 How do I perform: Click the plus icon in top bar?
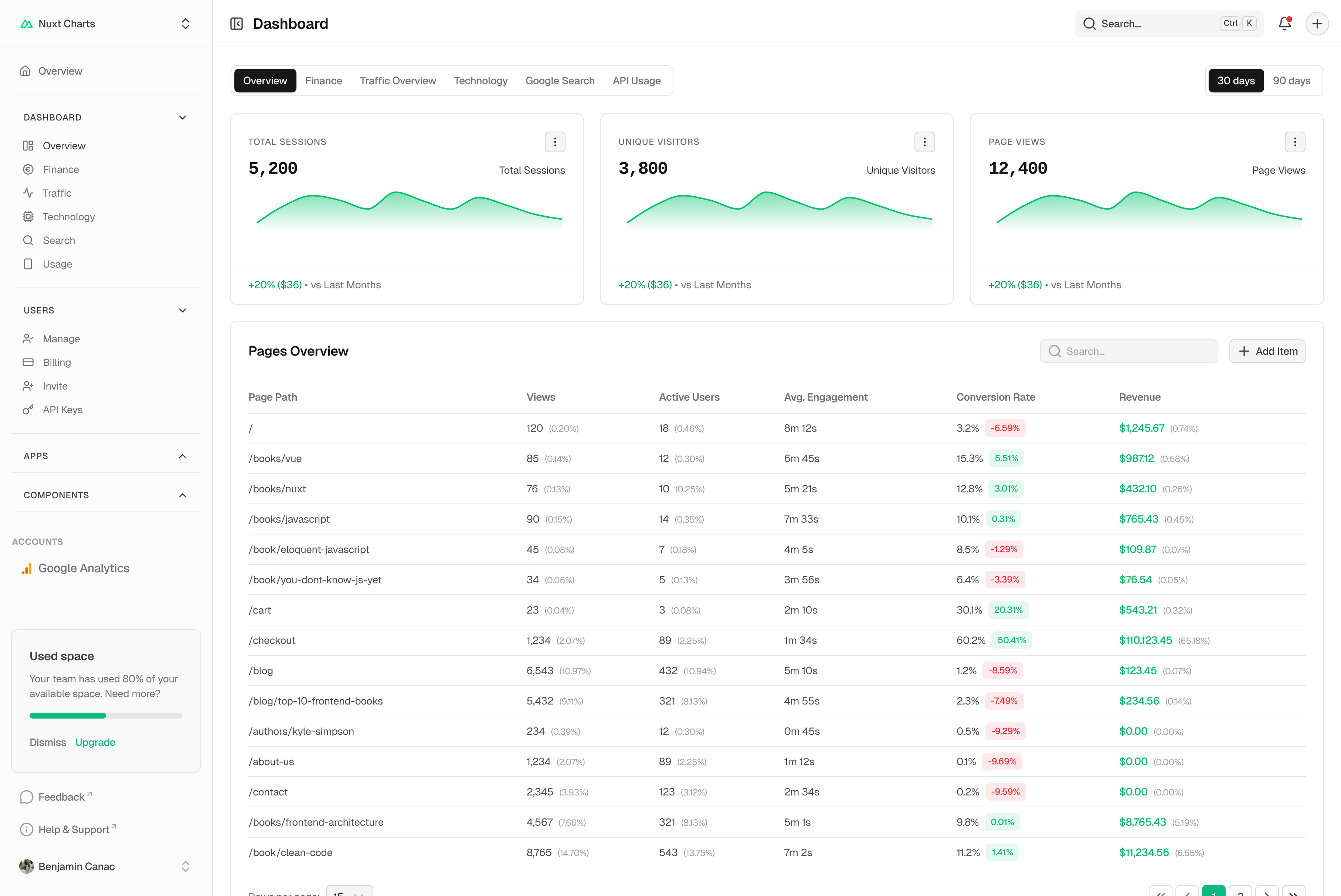[x=1317, y=23]
